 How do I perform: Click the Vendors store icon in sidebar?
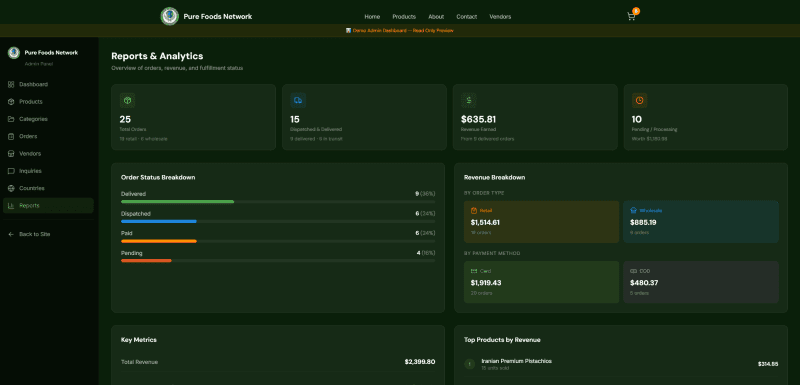click(x=11, y=154)
